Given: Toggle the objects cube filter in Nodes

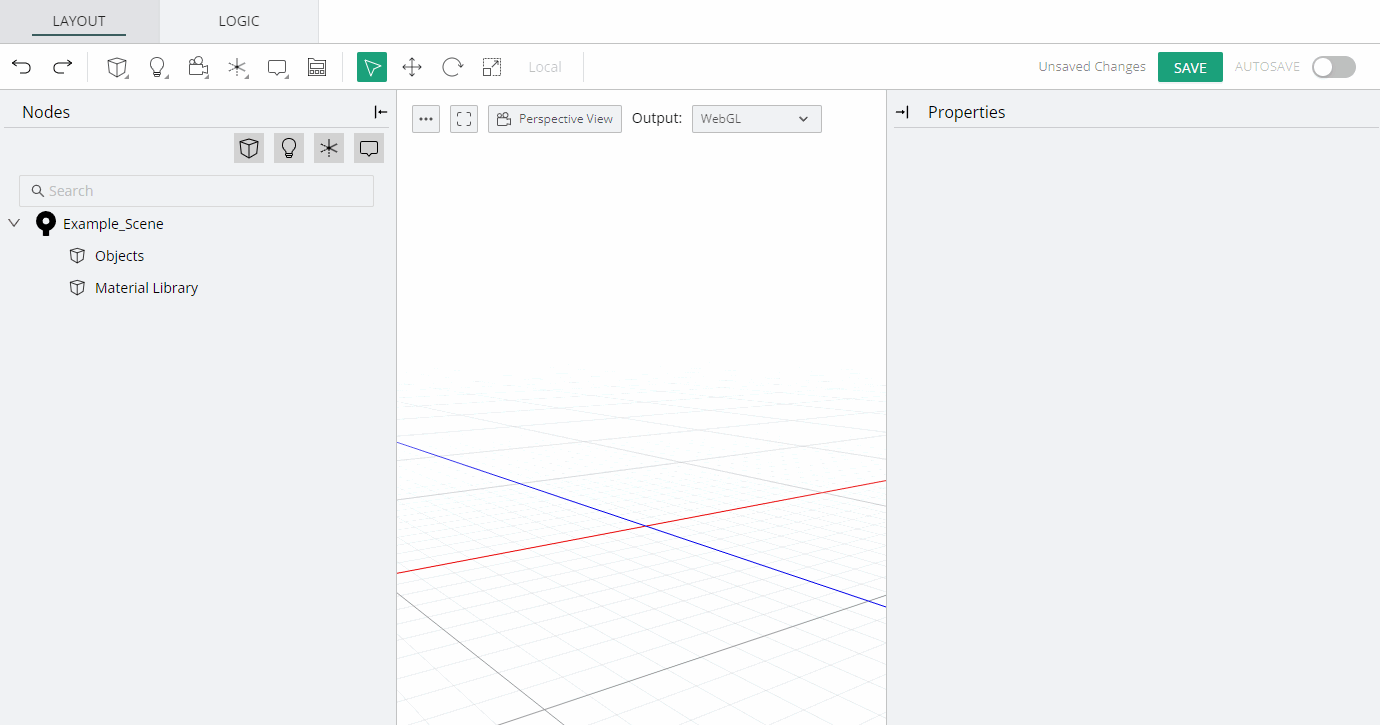Looking at the screenshot, I should click(x=249, y=148).
